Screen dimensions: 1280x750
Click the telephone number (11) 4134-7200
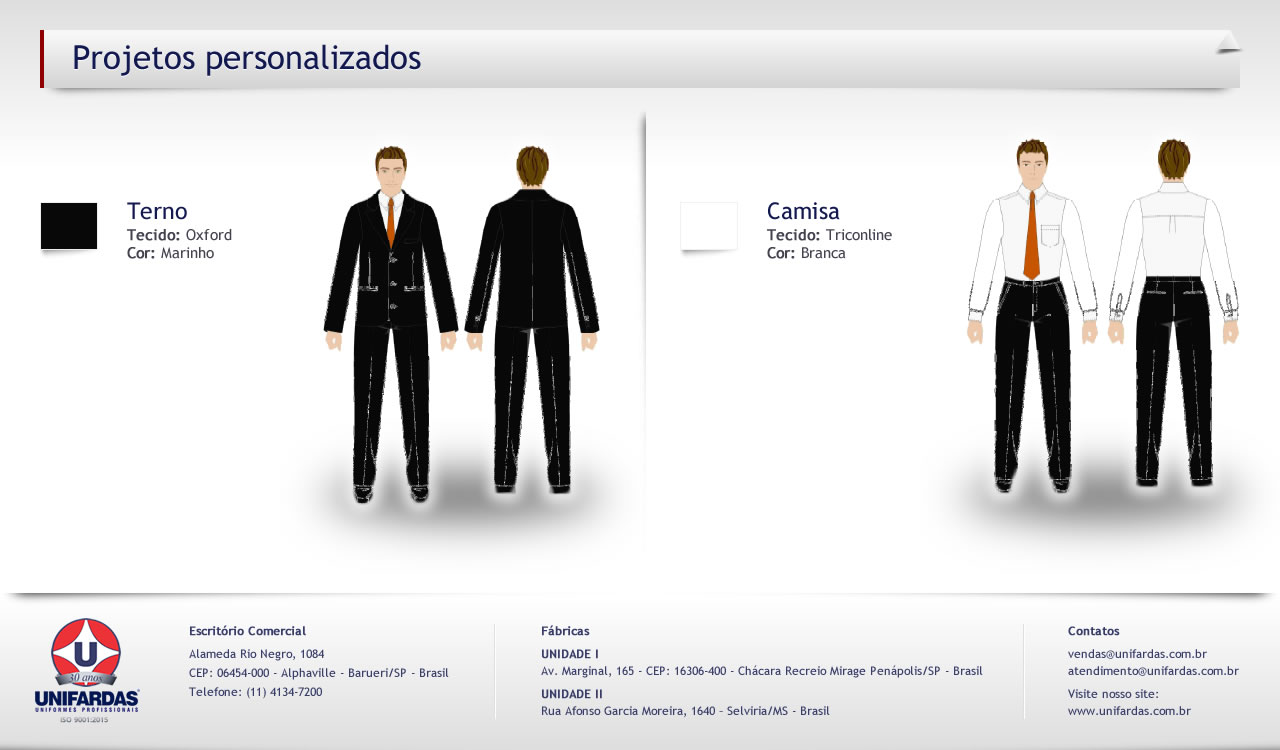pyautogui.click(x=284, y=691)
